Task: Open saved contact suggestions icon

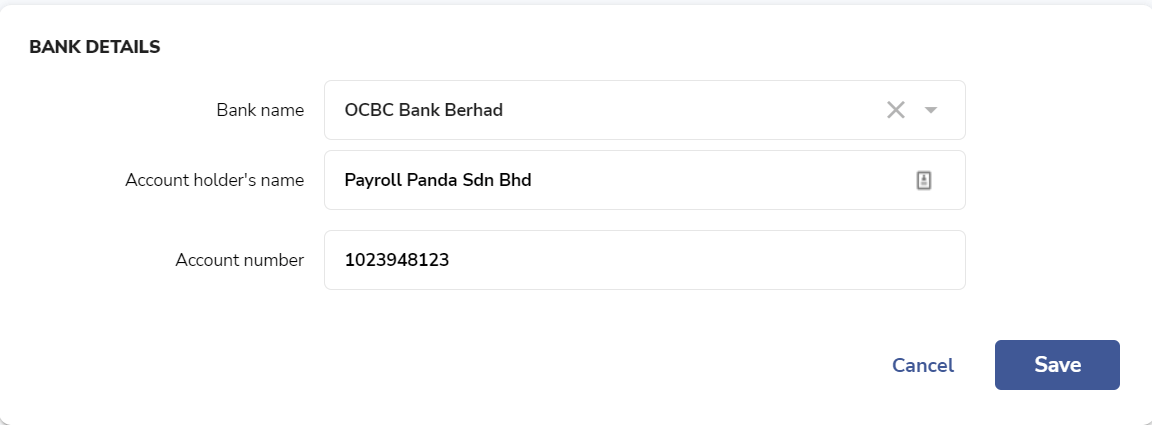Action: [924, 180]
